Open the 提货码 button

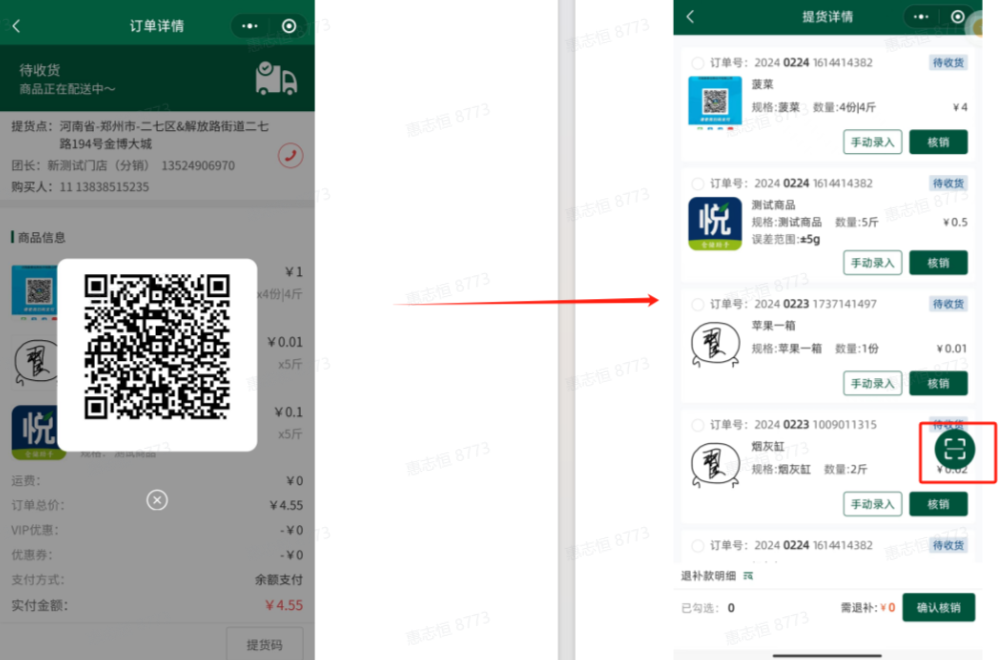(x=265, y=644)
